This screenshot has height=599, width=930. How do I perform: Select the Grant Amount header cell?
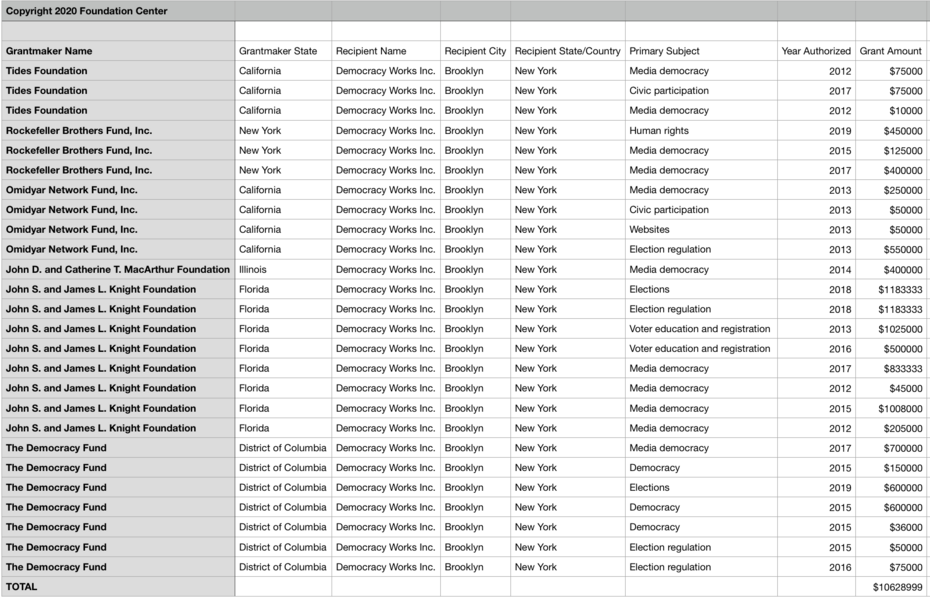point(891,51)
